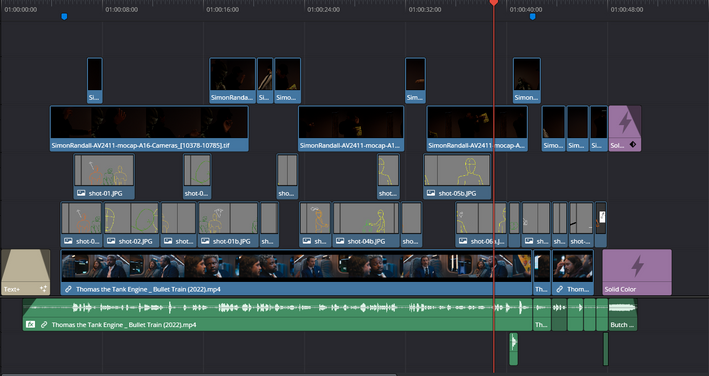
Task: Click the horizontal timeline scrollbar at the bottom
Action: [198, 374]
